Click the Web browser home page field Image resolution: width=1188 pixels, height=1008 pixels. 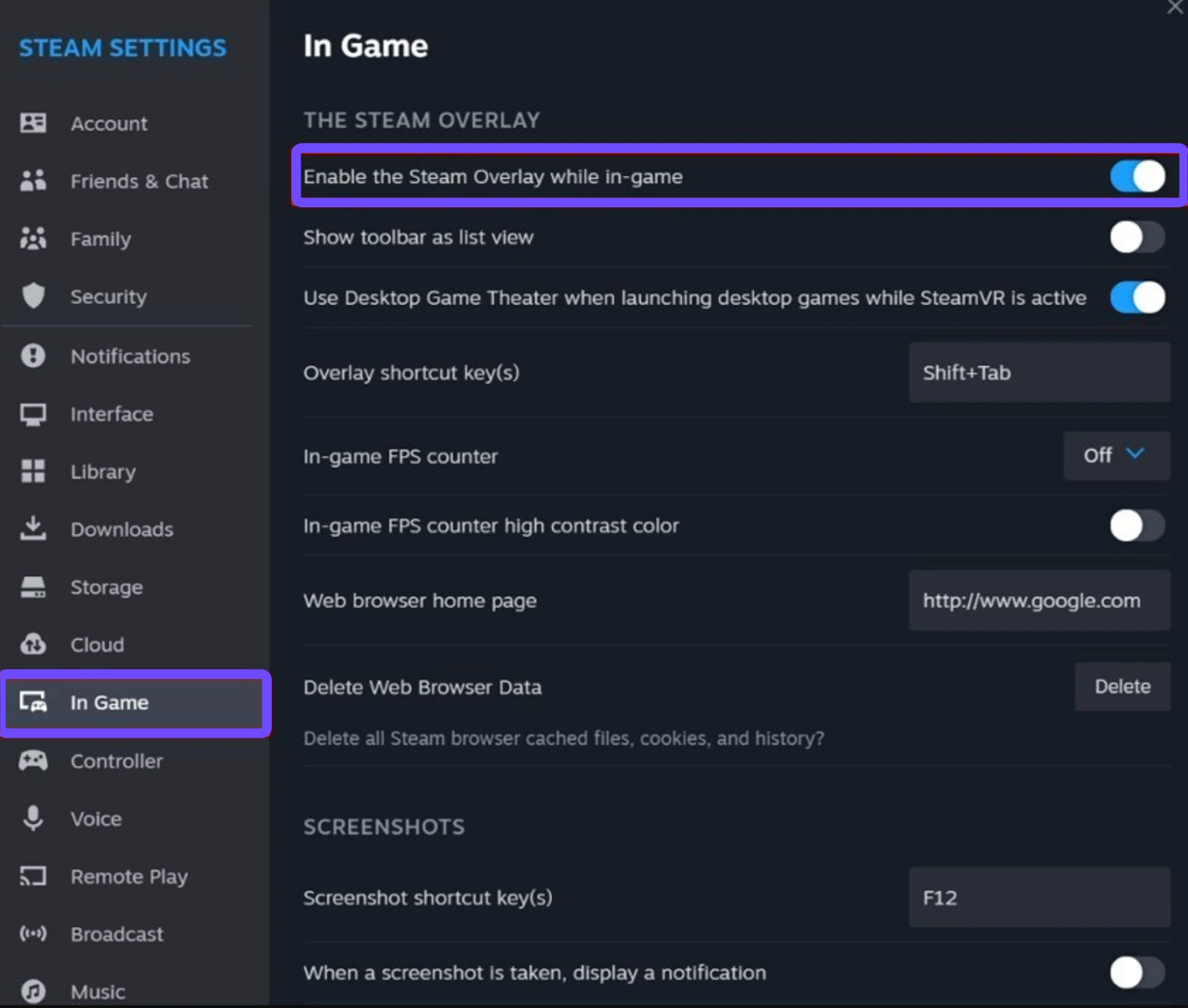(x=1039, y=601)
